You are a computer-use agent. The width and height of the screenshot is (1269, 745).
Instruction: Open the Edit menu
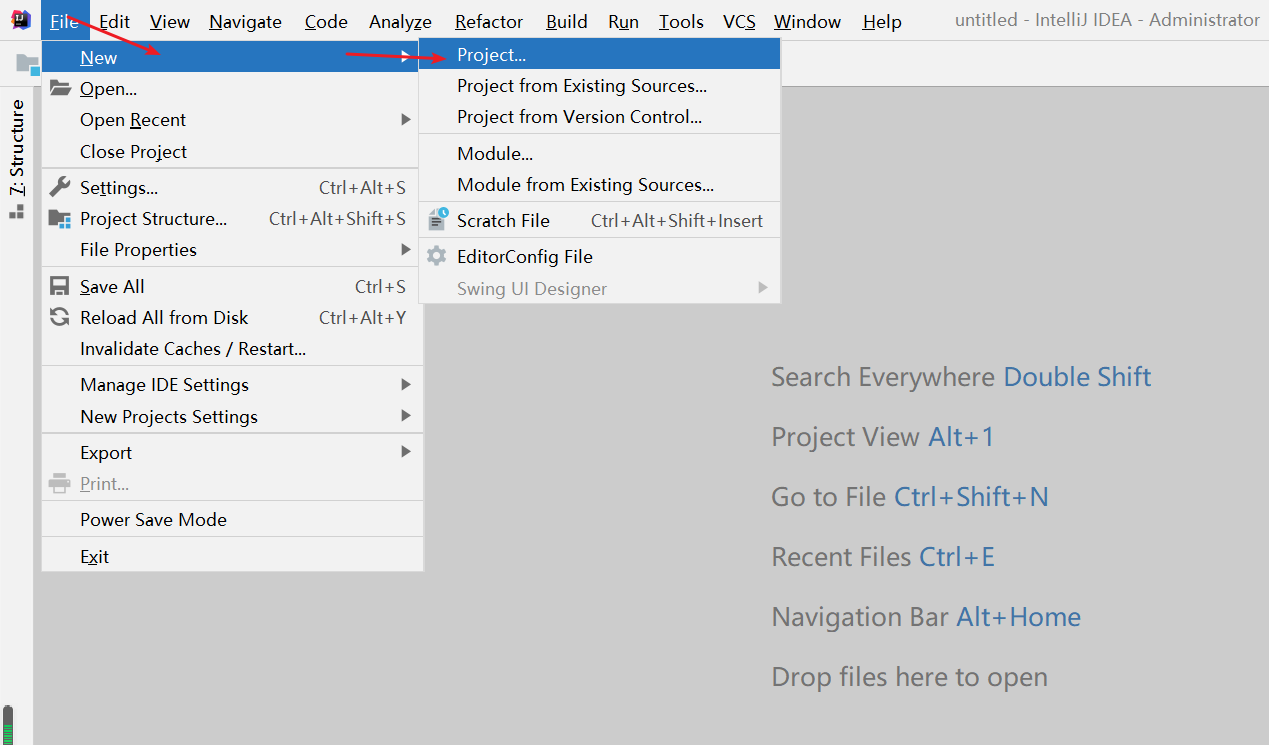[114, 21]
